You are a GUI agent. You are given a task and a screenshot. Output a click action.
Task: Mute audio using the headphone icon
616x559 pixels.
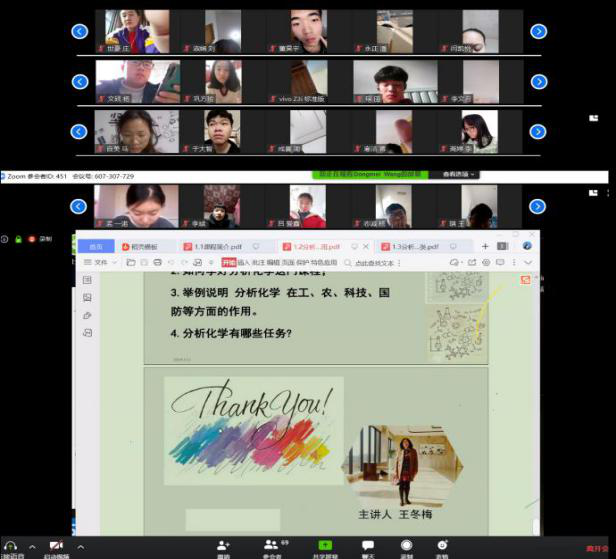[x=11, y=546]
